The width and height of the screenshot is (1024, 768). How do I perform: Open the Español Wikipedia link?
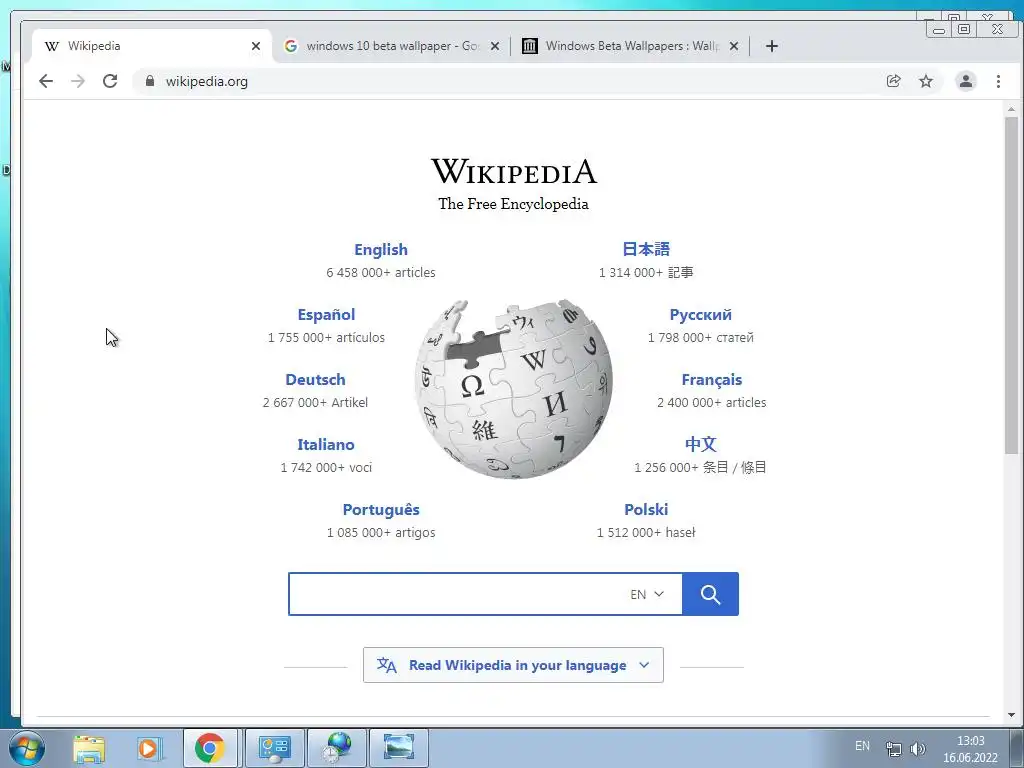[x=326, y=315]
